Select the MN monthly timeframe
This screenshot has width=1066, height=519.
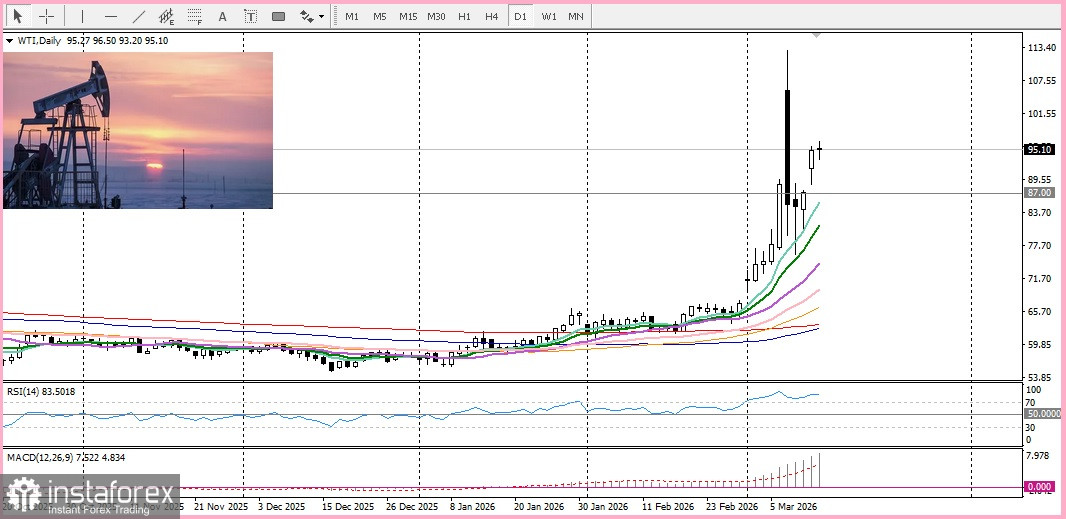tap(576, 16)
